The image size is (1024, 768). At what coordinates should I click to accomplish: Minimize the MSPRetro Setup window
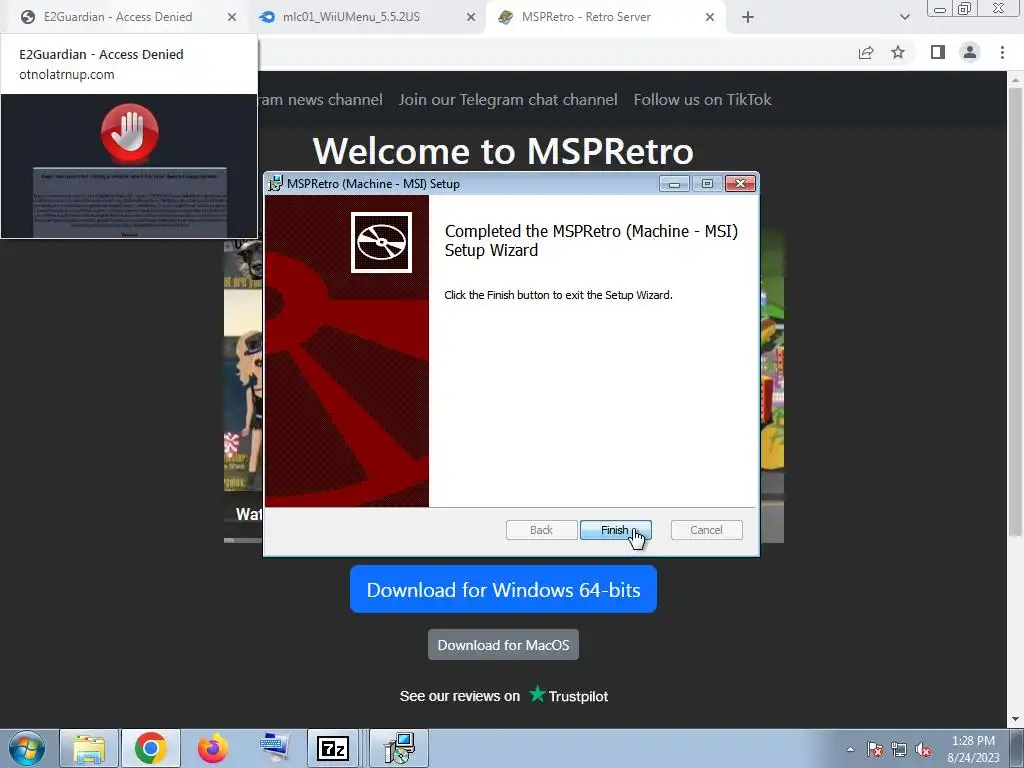click(674, 184)
